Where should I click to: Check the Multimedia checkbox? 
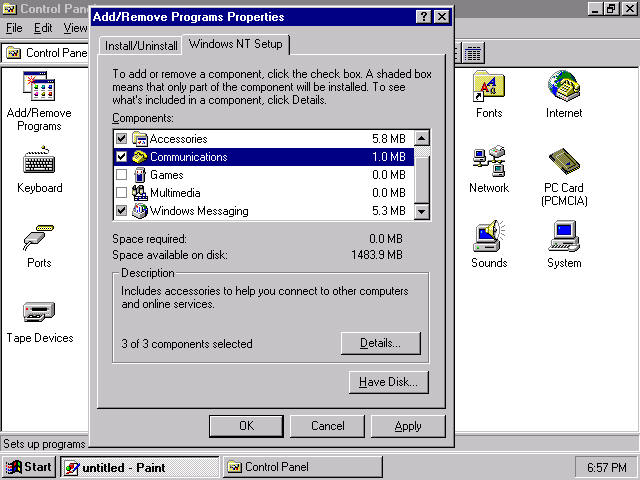(121, 193)
